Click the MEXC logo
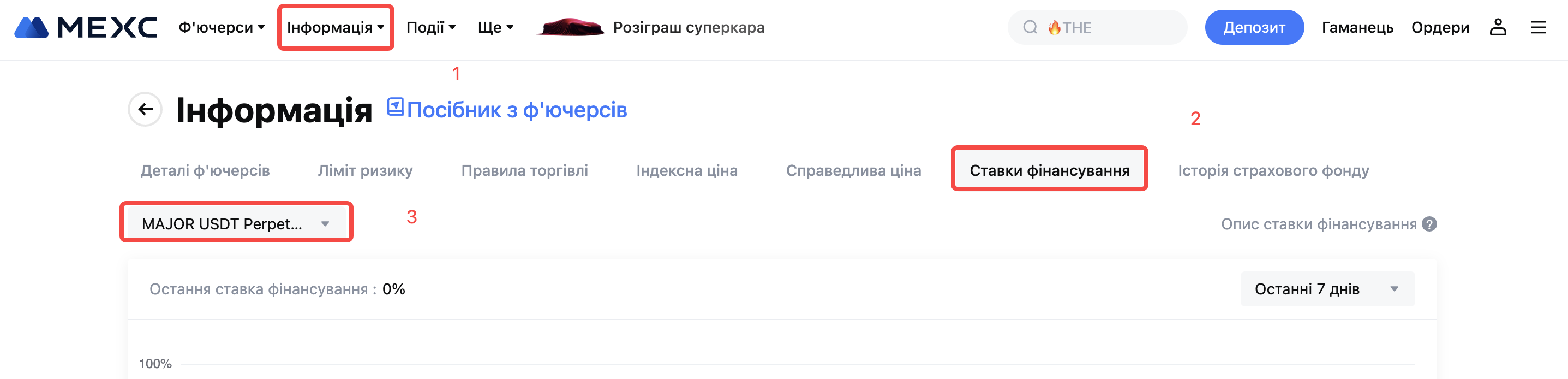 pos(86,27)
